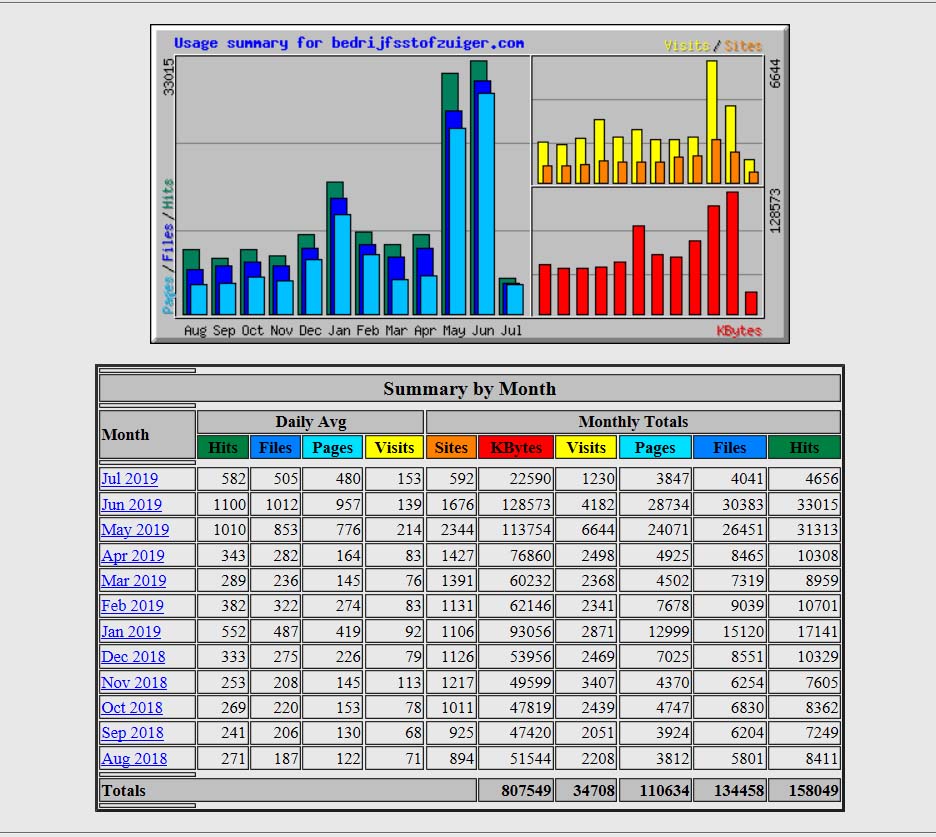Click the red 'KBytes' column header in the table
Screen dimensions: 936x837
tap(516, 447)
